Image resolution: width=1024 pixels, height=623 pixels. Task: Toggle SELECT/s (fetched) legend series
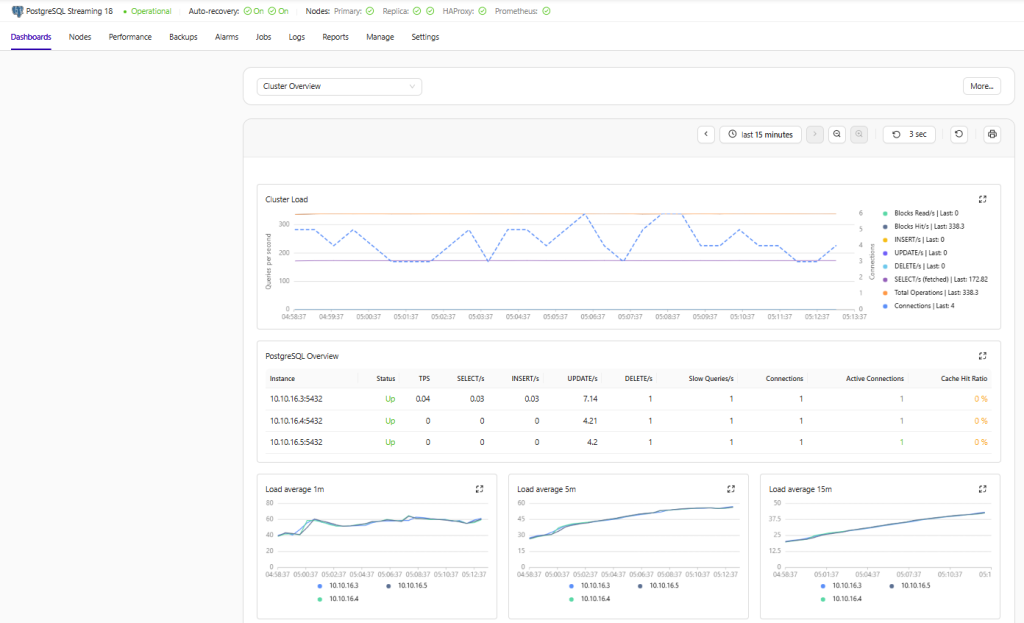point(935,280)
